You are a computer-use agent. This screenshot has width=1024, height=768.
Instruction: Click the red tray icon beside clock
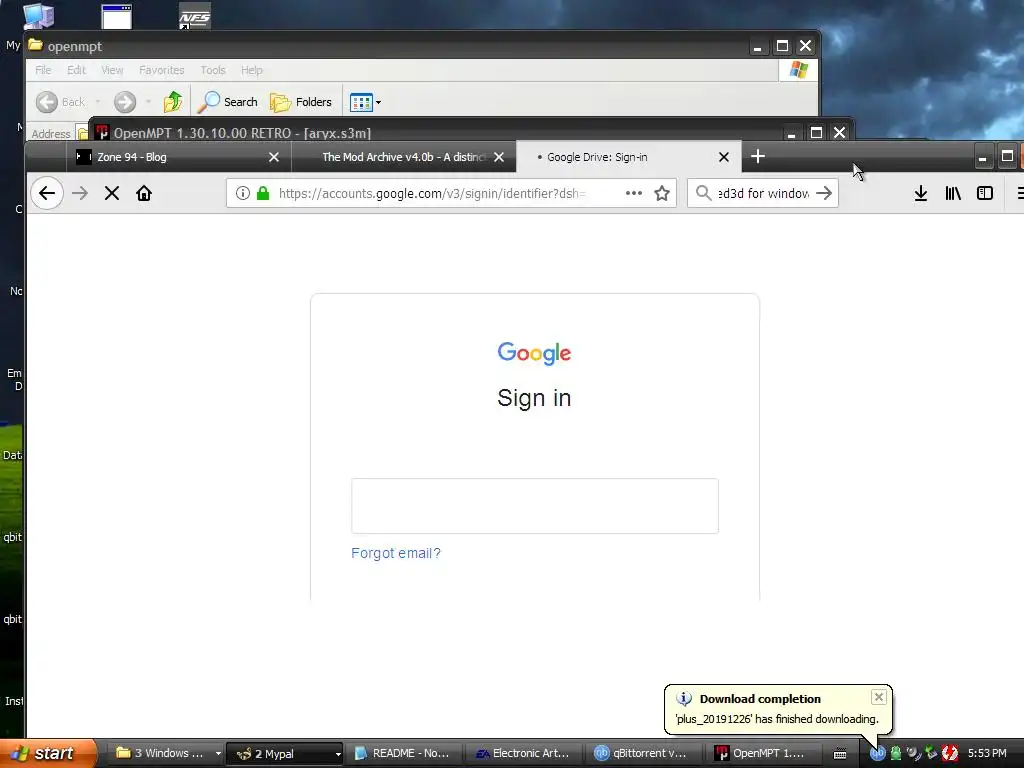(x=950, y=753)
